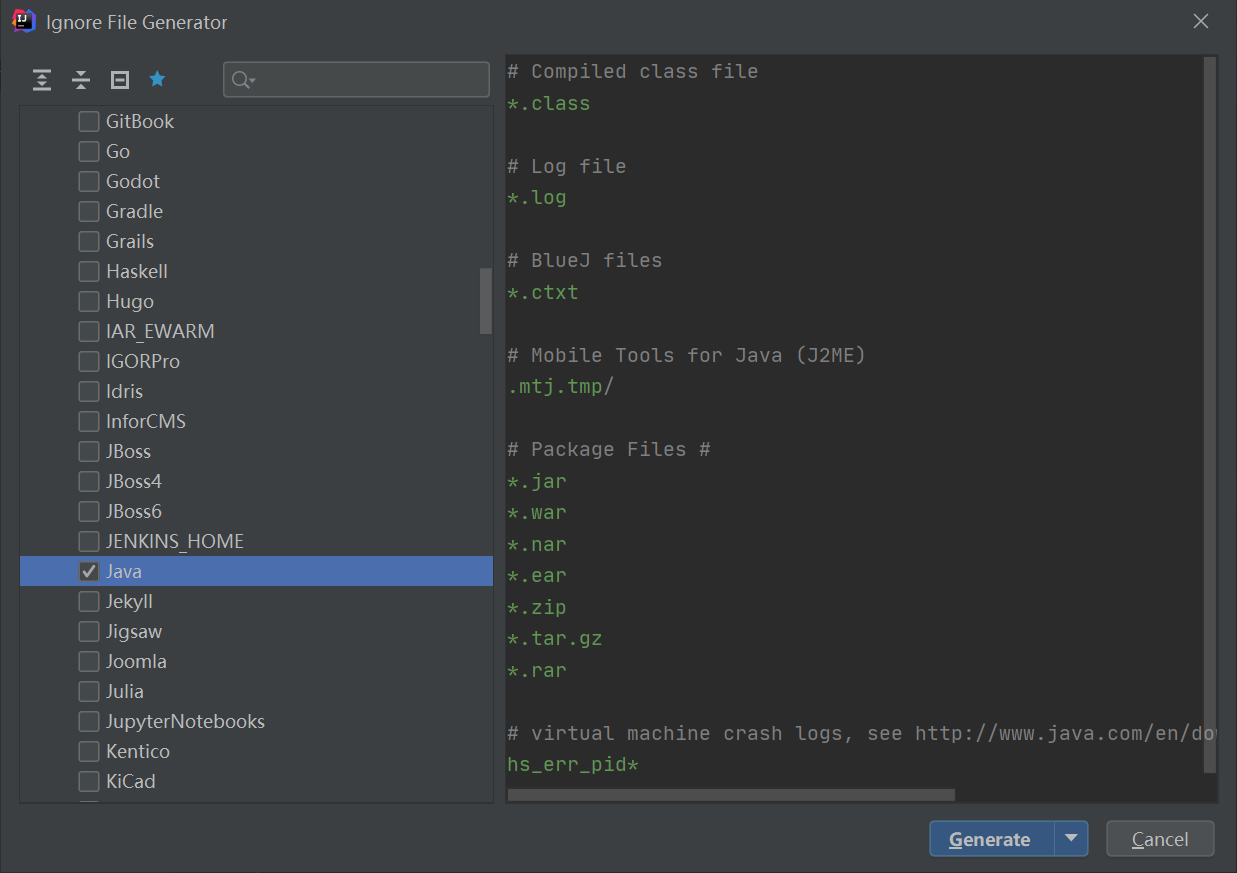Image resolution: width=1237 pixels, height=873 pixels.
Task: Click the deselect all templates icon
Action: point(120,80)
